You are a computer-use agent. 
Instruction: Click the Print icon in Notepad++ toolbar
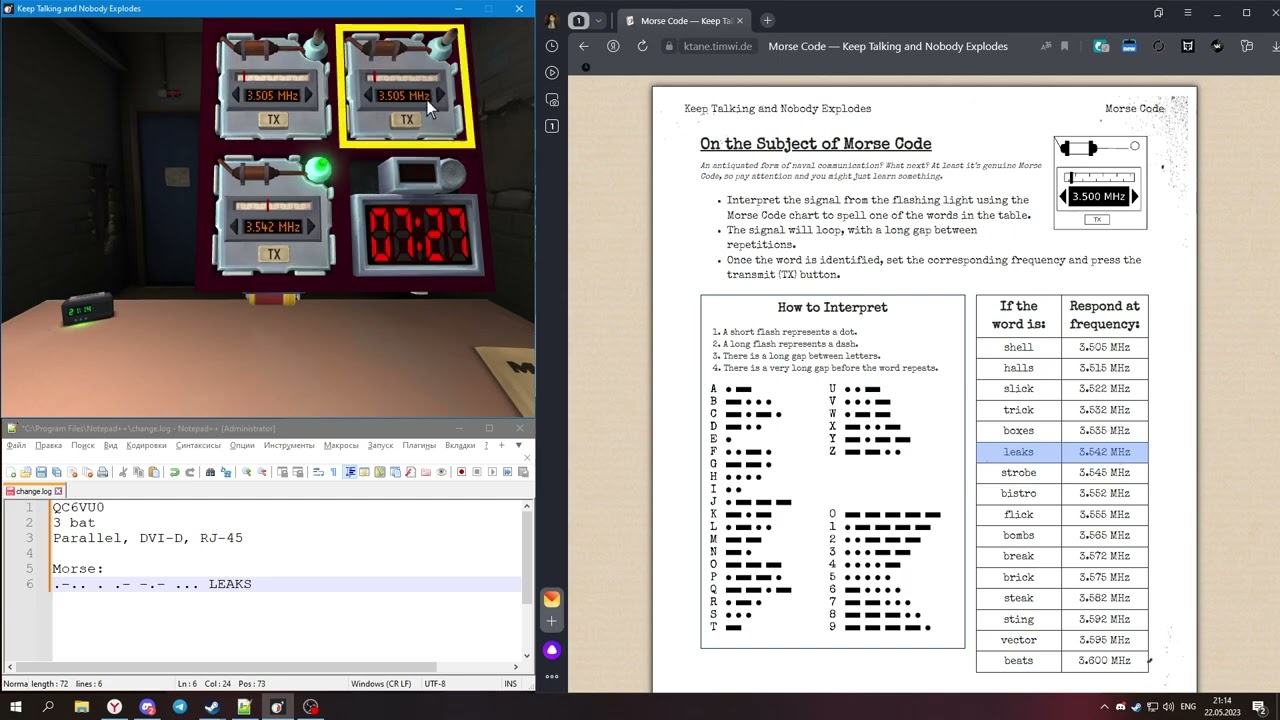coord(102,472)
